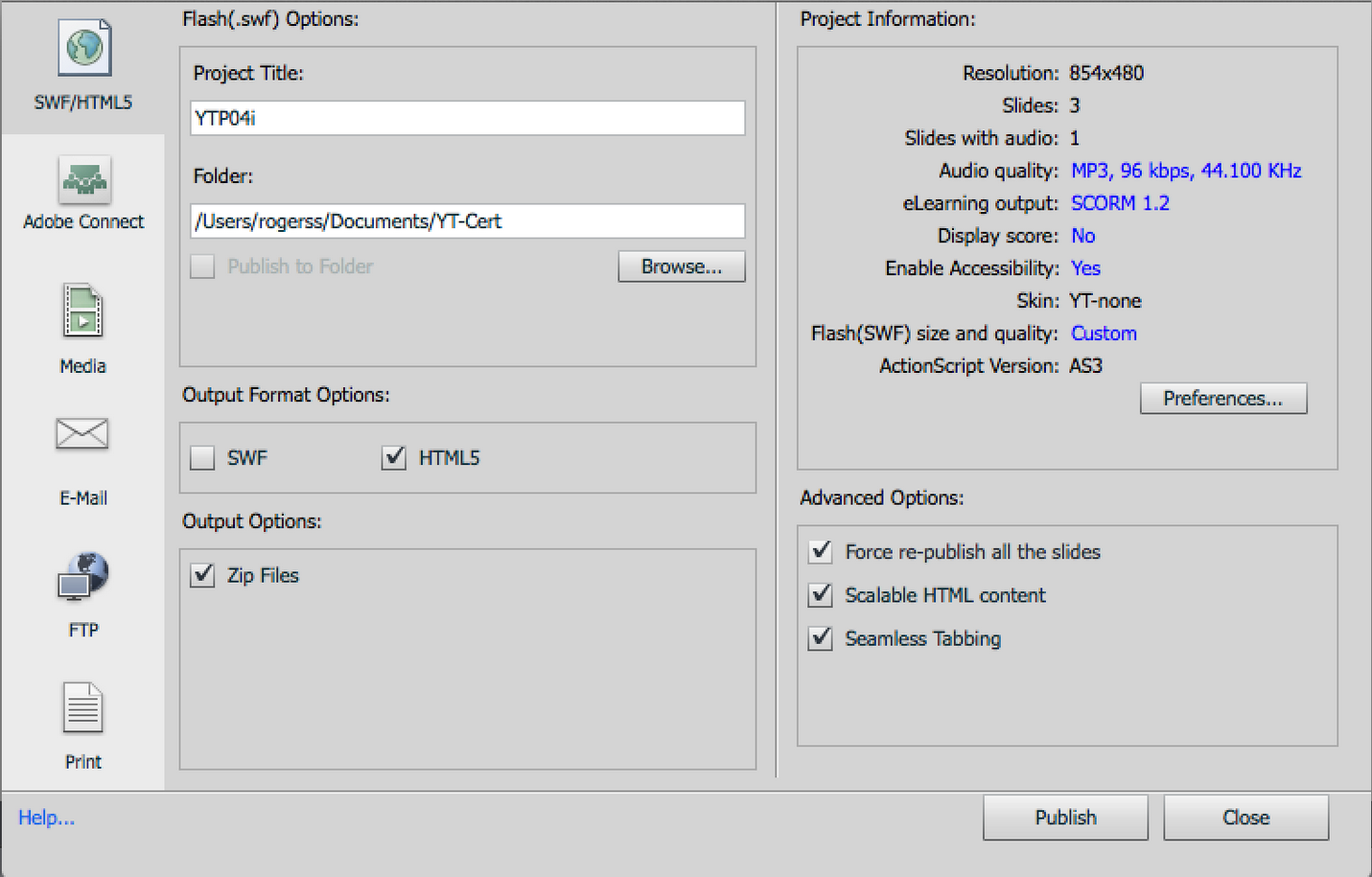The width and height of the screenshot is (1372, 877).
Task: Open the Adobe Connect publish option
Action: [x=84, y=180]
